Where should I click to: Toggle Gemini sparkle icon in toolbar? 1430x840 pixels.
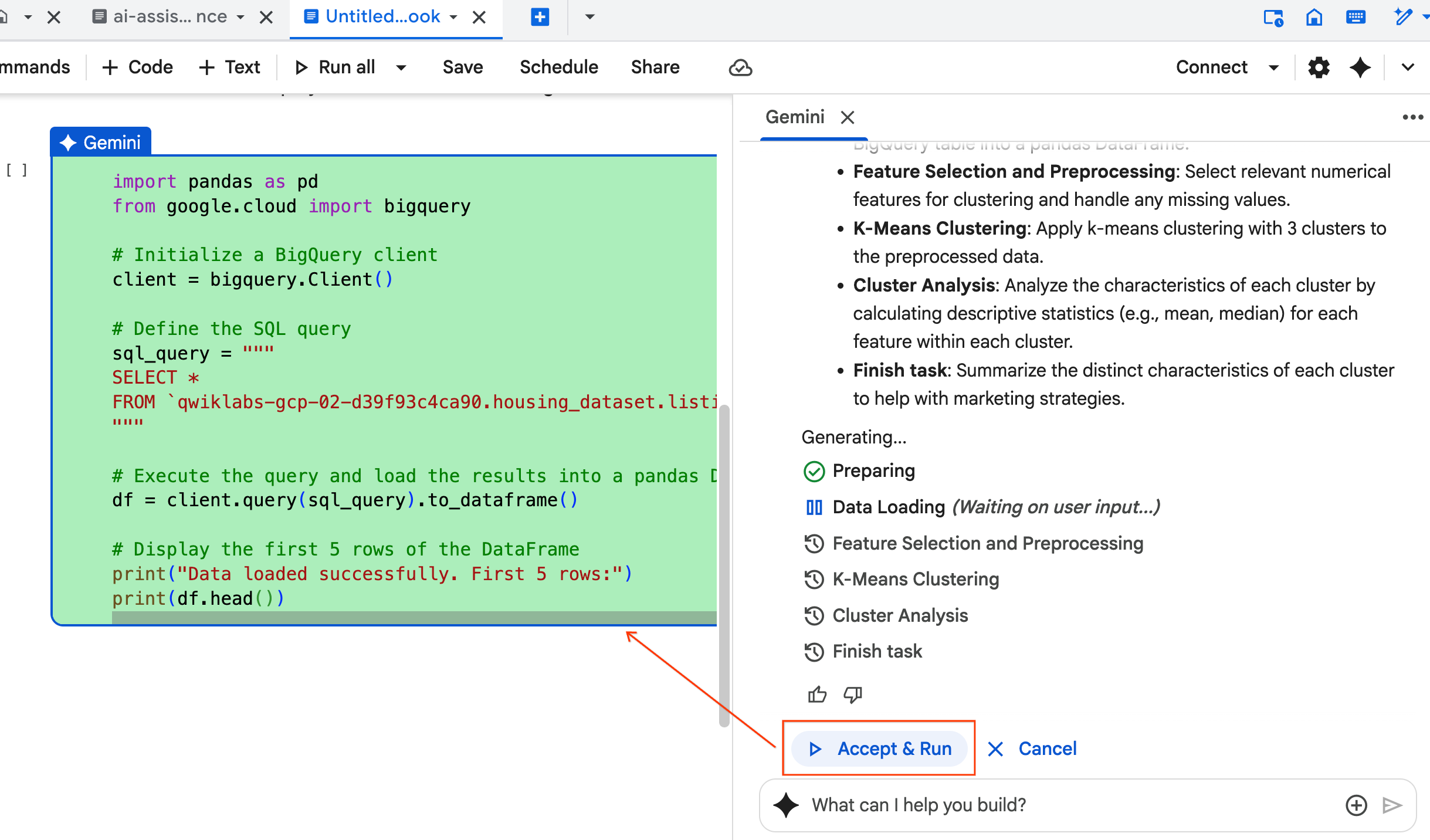pyautogui.click(x=1360, y=67)
